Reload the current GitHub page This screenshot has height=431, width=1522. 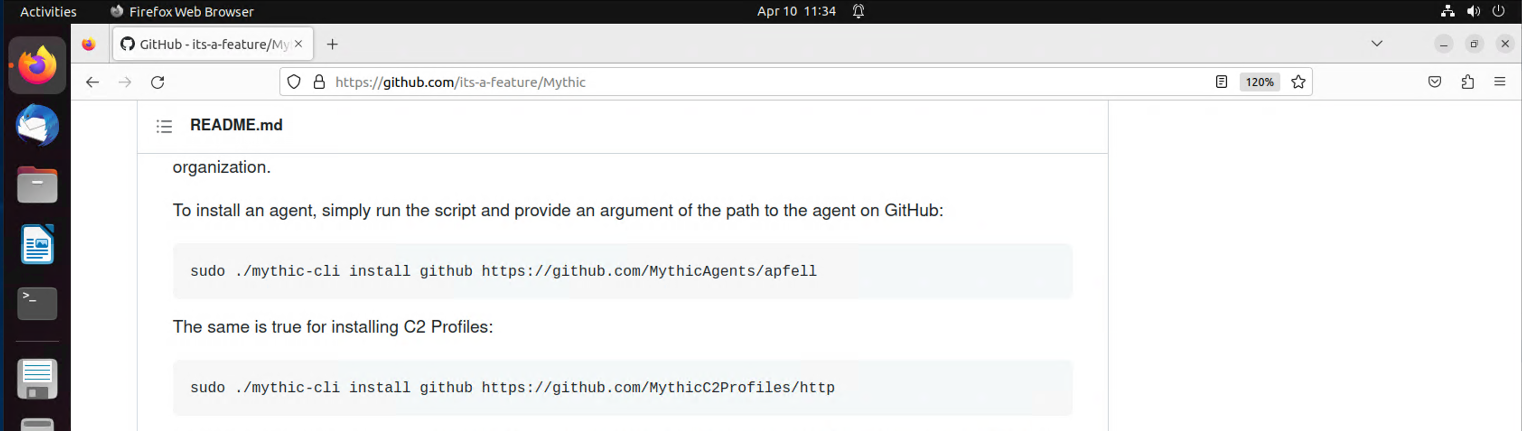pyautogui.click(x=157, y=82)
